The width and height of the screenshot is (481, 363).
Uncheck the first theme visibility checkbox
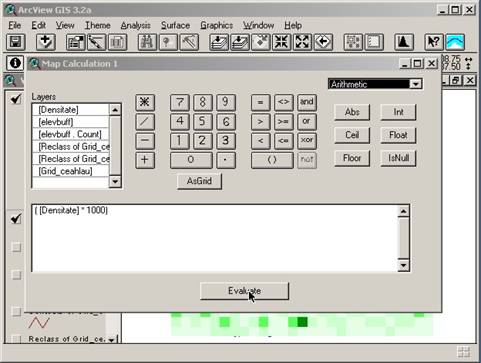tap(16, 99)
